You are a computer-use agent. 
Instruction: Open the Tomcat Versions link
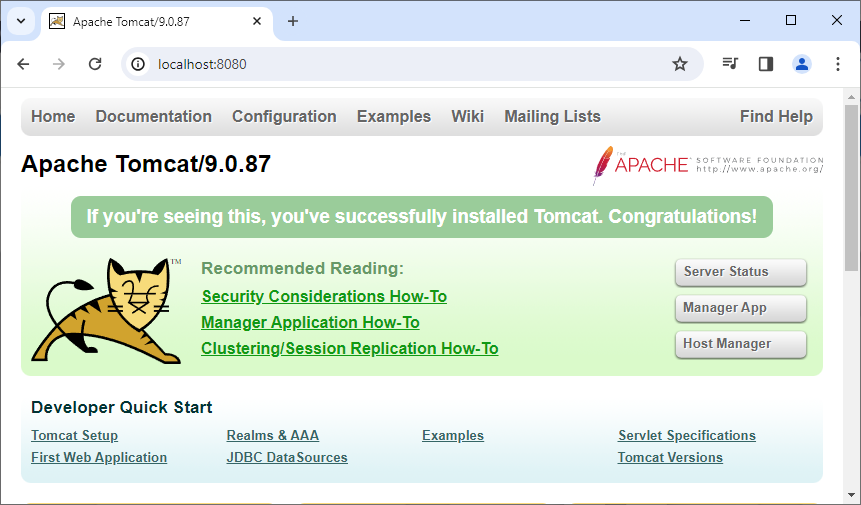pos(670,457)
